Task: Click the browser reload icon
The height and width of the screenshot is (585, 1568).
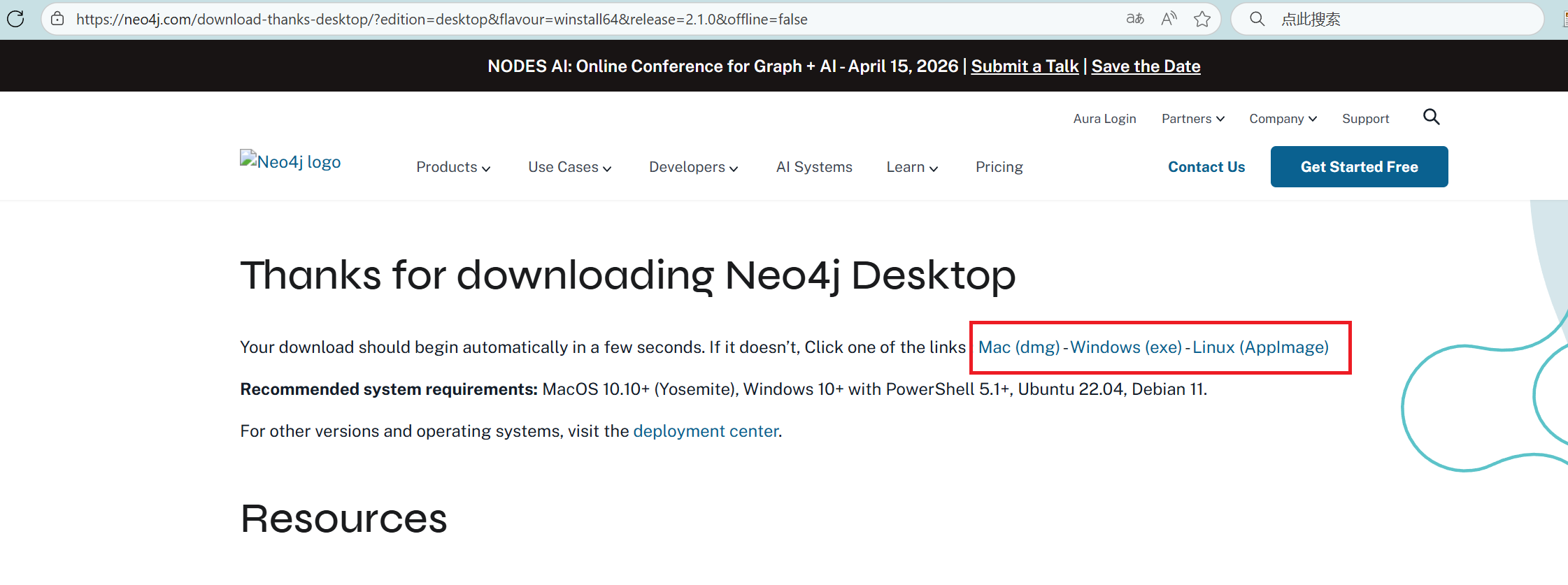Action: click(15, 19)
